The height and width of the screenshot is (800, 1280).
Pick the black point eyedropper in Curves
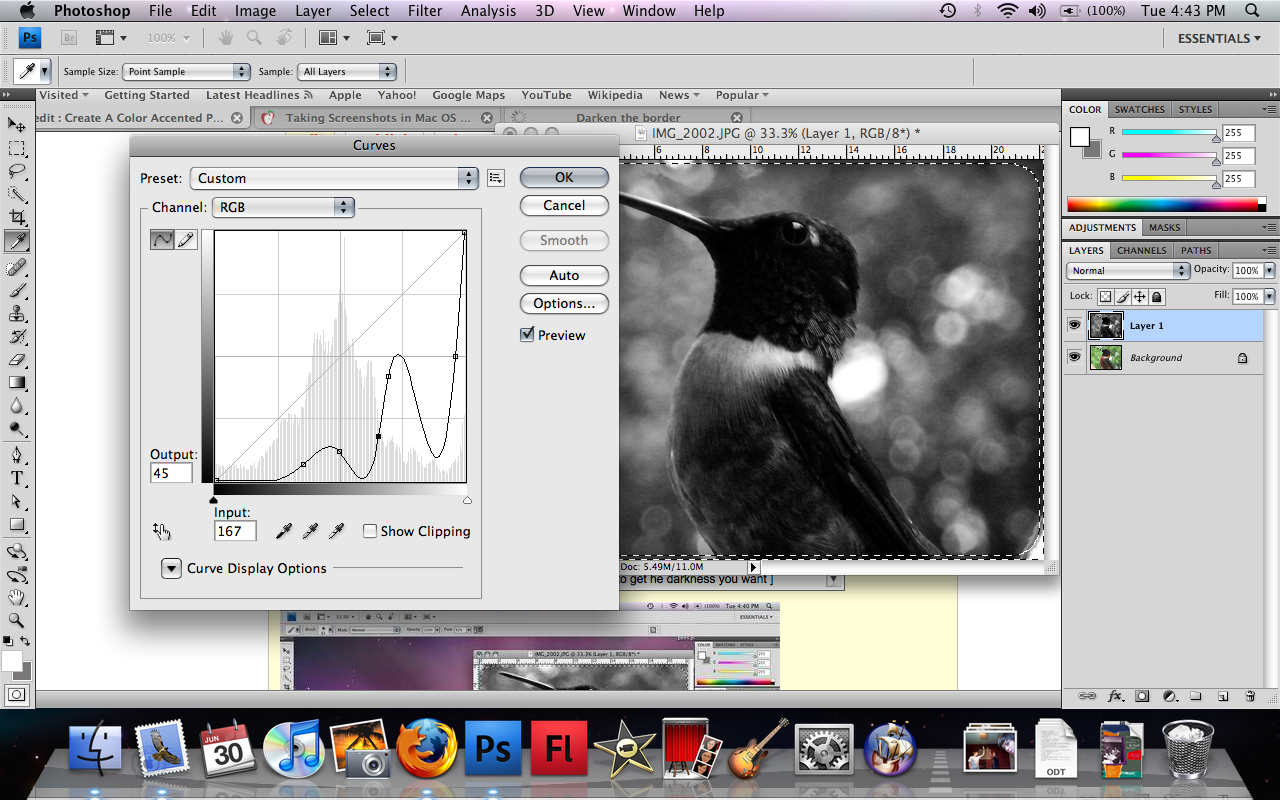click(x=285, y=531)
